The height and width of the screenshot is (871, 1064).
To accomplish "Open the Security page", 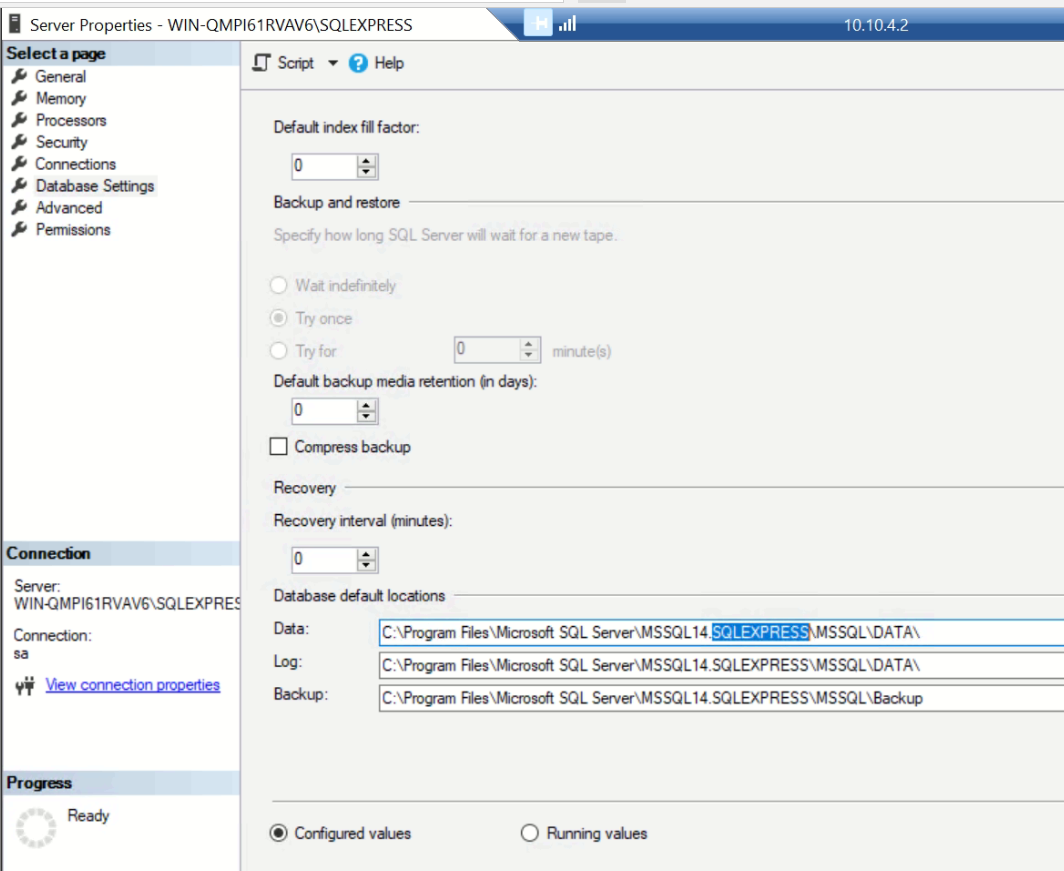I will [62, 142].
